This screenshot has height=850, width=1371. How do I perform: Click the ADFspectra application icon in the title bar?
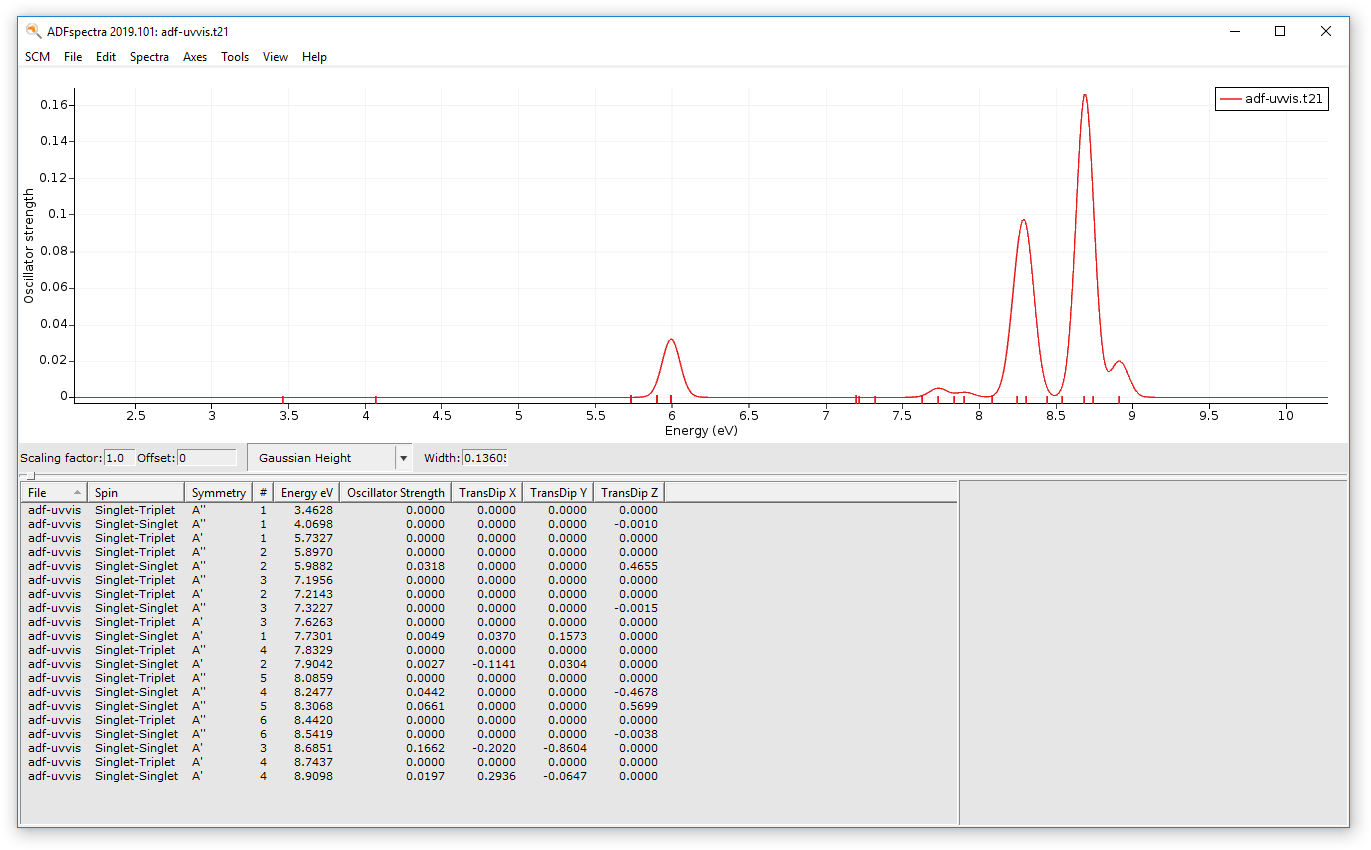[x=32, y=31]
